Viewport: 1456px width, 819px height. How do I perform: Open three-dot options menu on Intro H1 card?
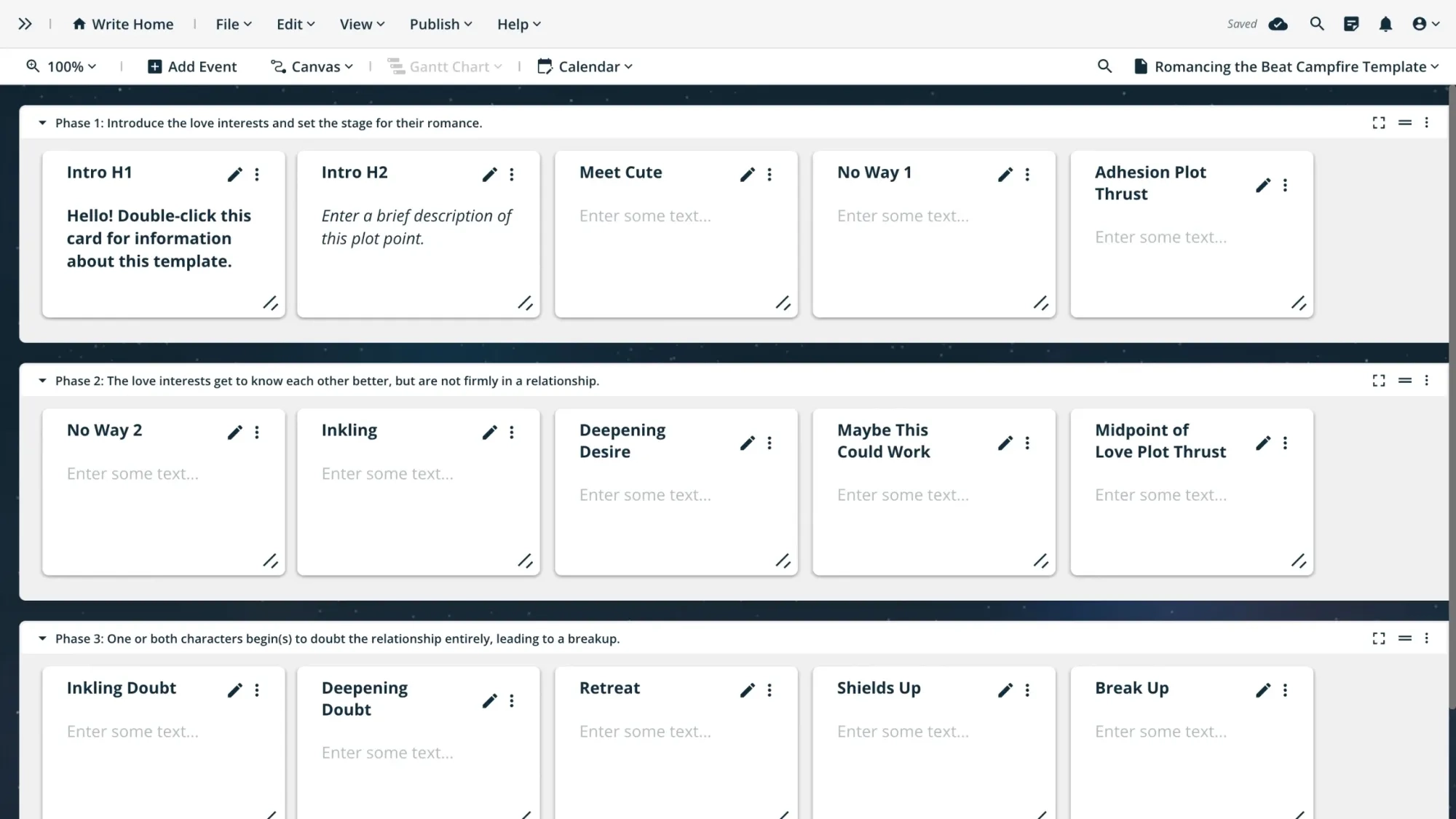point(257,175)
